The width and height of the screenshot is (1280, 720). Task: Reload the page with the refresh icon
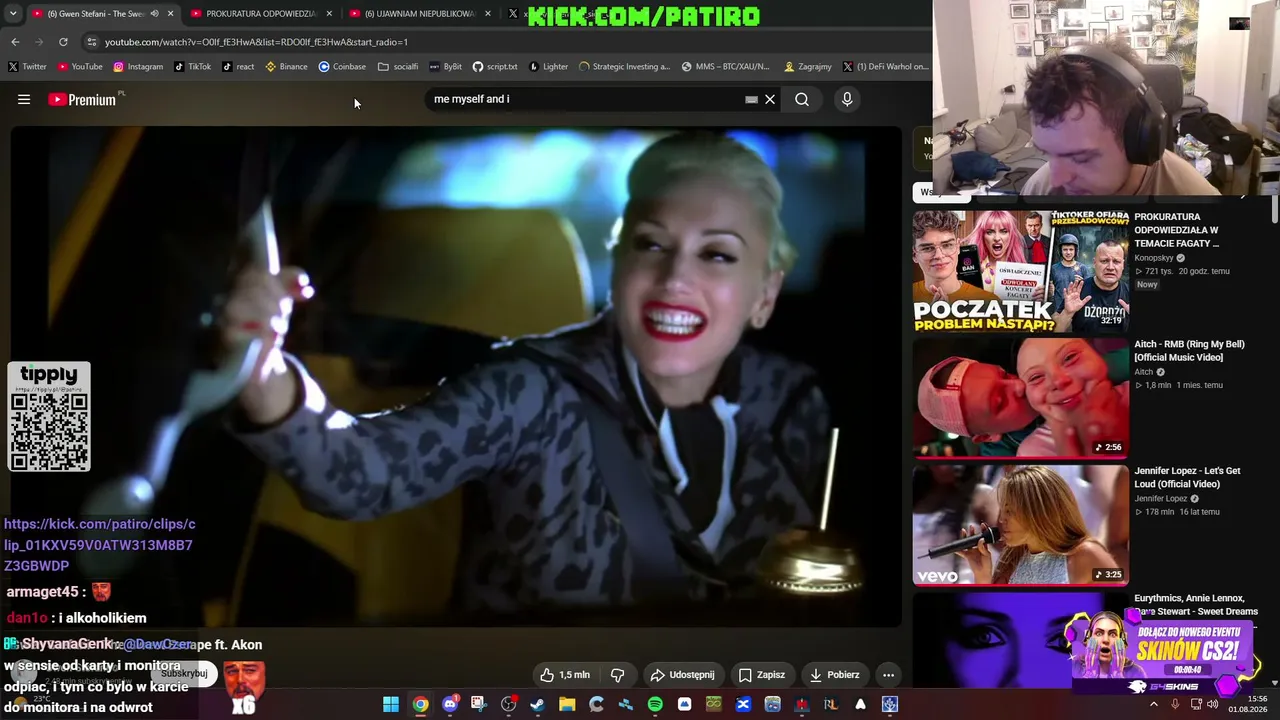[63, 42]
